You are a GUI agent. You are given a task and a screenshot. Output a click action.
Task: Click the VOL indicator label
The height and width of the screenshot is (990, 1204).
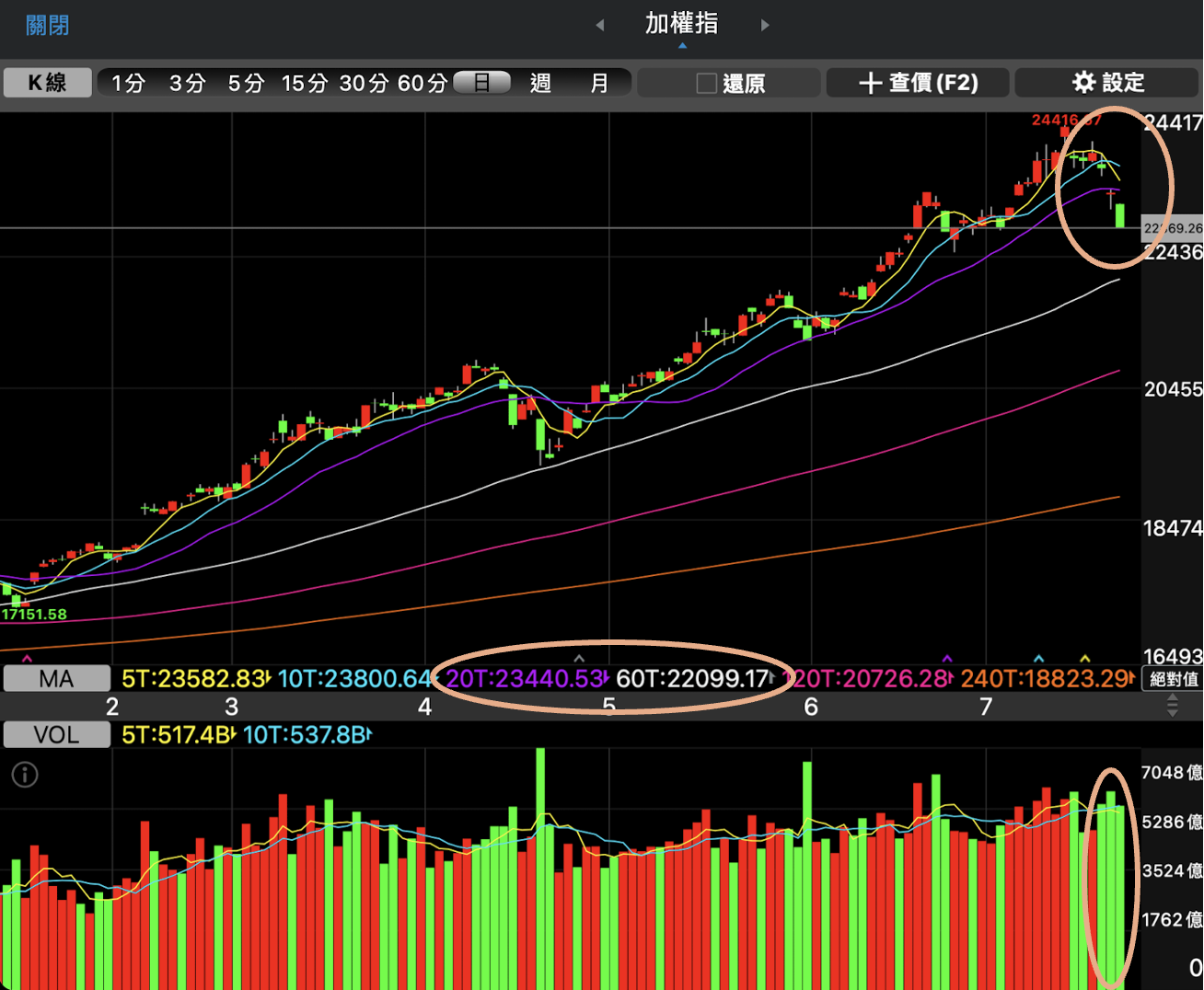coord(56,735)
